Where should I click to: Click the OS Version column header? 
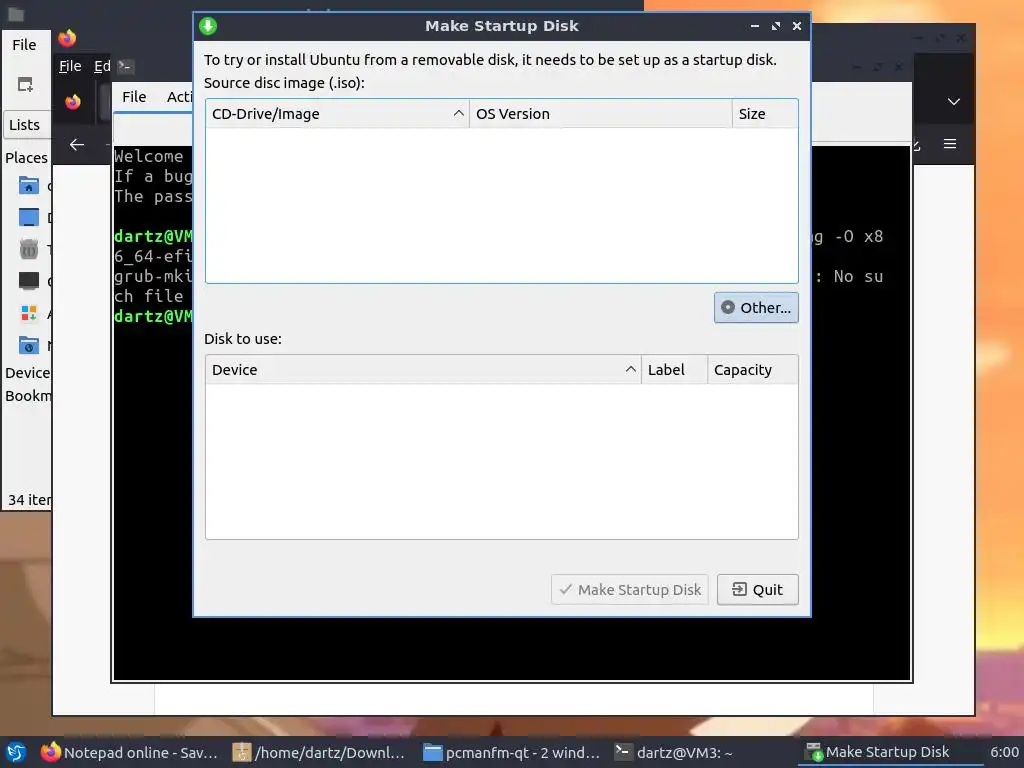click(x=600, y=114)
